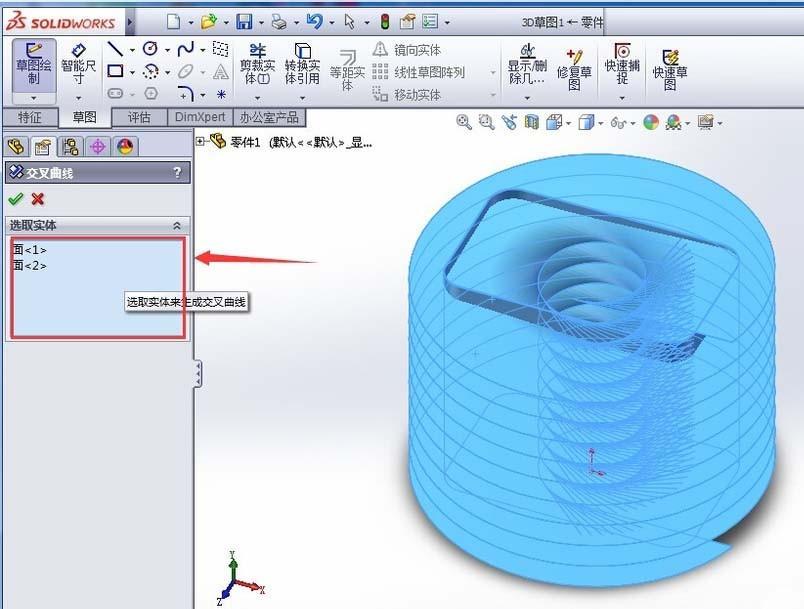Cancel the command with red X button
Viewport: 804px width, 609px height.
tap(36, 198)
